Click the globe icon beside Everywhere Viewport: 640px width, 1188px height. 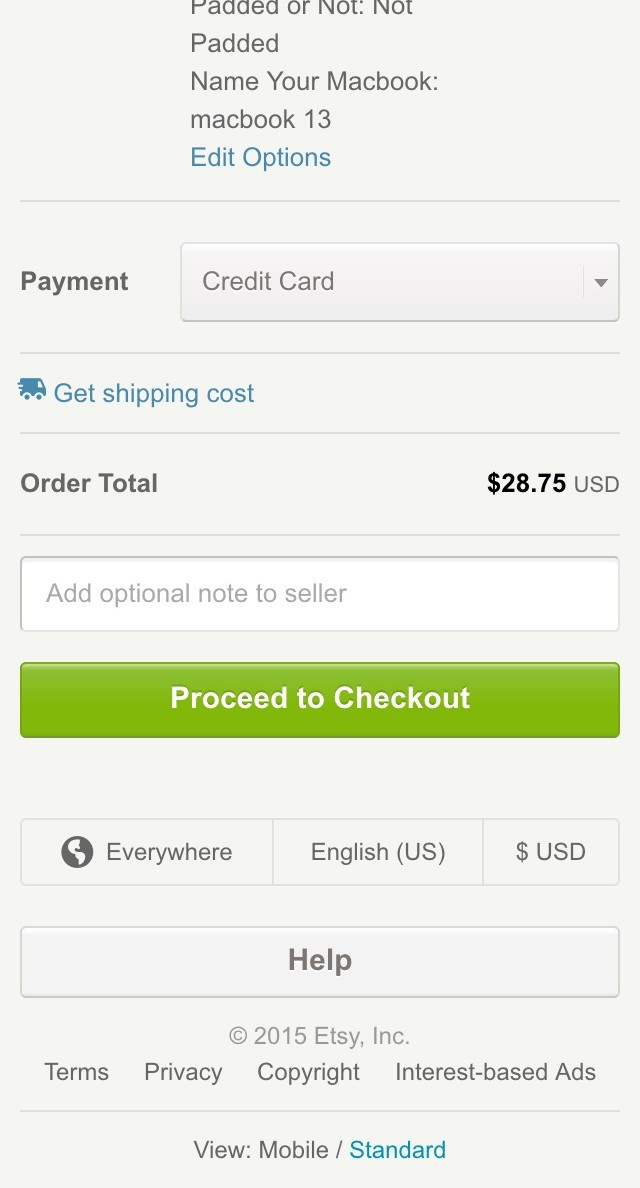click(77, 852)
